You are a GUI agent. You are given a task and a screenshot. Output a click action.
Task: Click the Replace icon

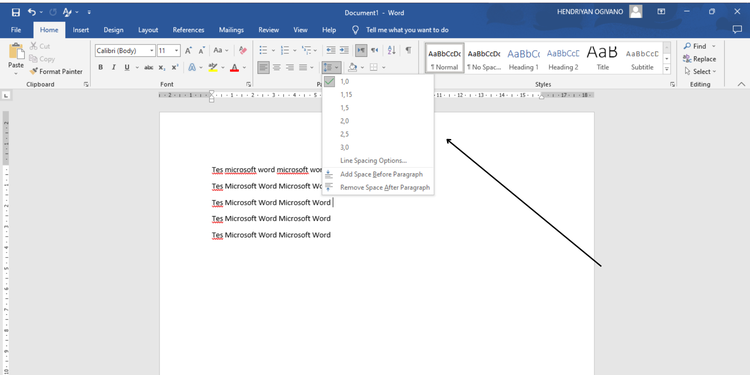(x=687, y=59)
